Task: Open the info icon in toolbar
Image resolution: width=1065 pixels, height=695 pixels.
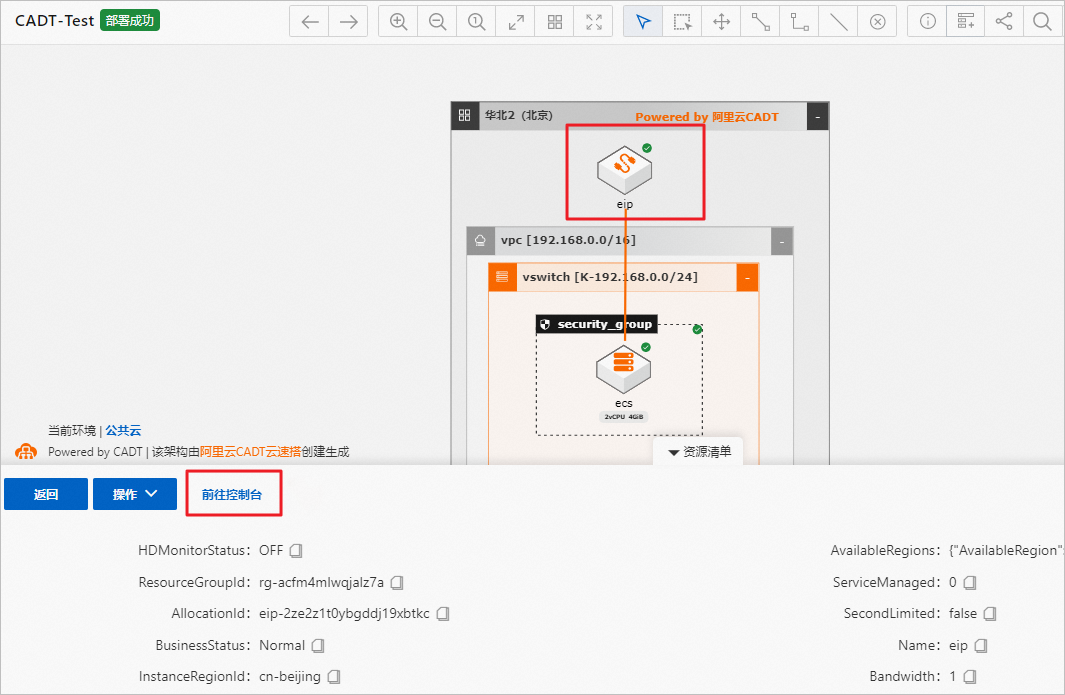Action: click(927, 22)
